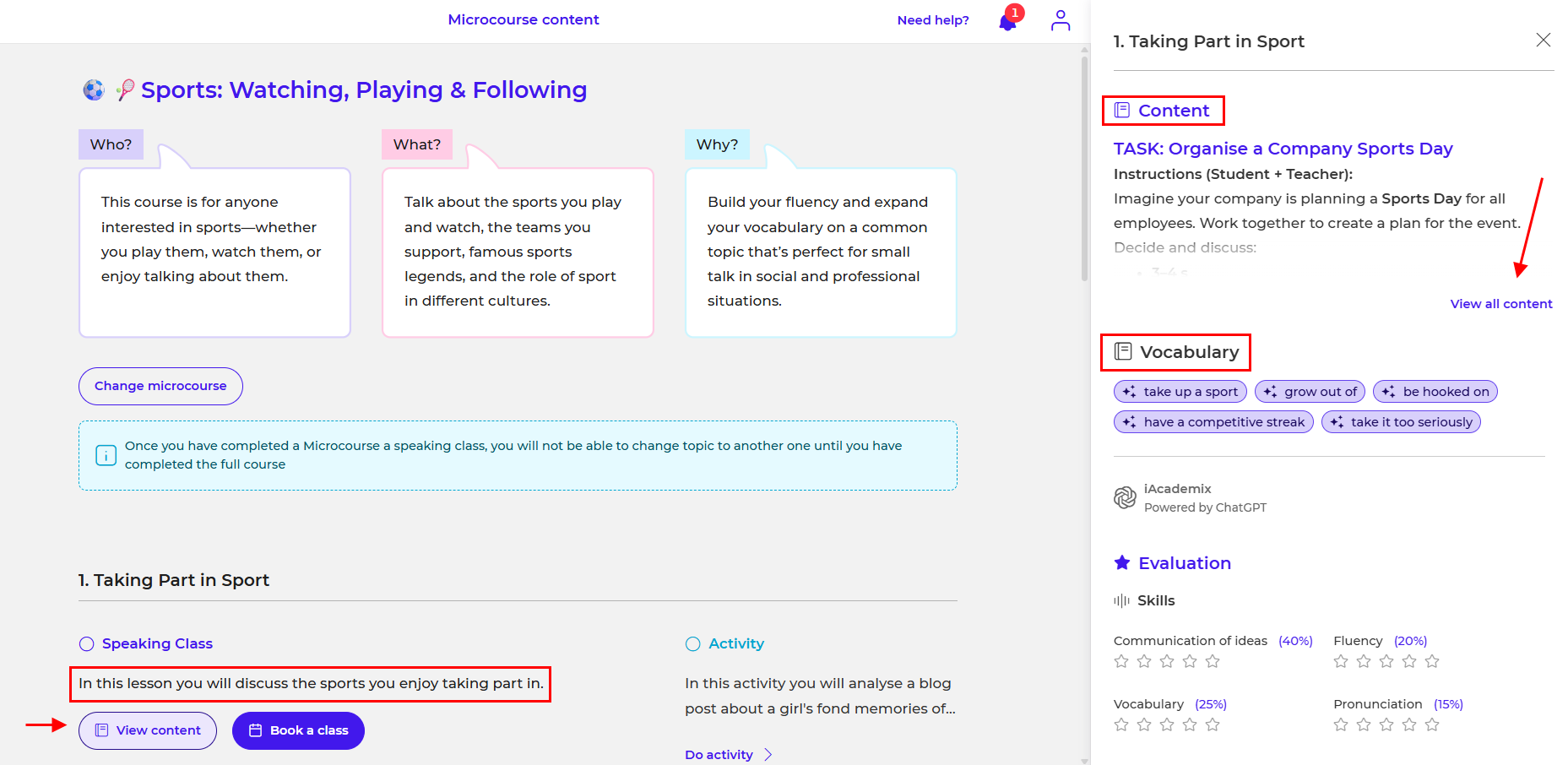Select the Activity radio circle
The image size is (1568, 765).
pyautogui.click(x=693, y=644)
